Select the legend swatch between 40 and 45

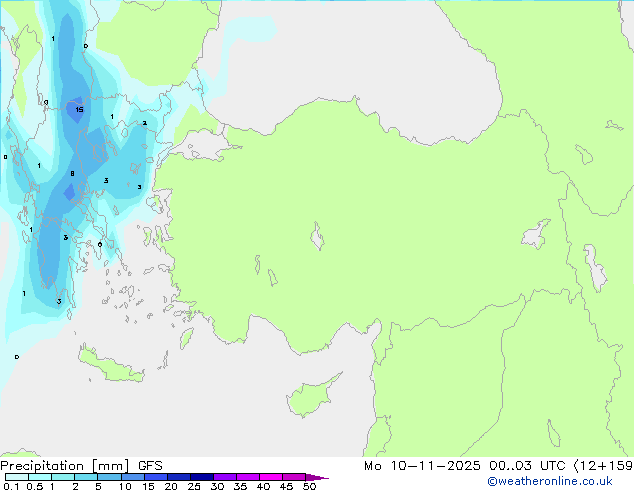point(271,477)
